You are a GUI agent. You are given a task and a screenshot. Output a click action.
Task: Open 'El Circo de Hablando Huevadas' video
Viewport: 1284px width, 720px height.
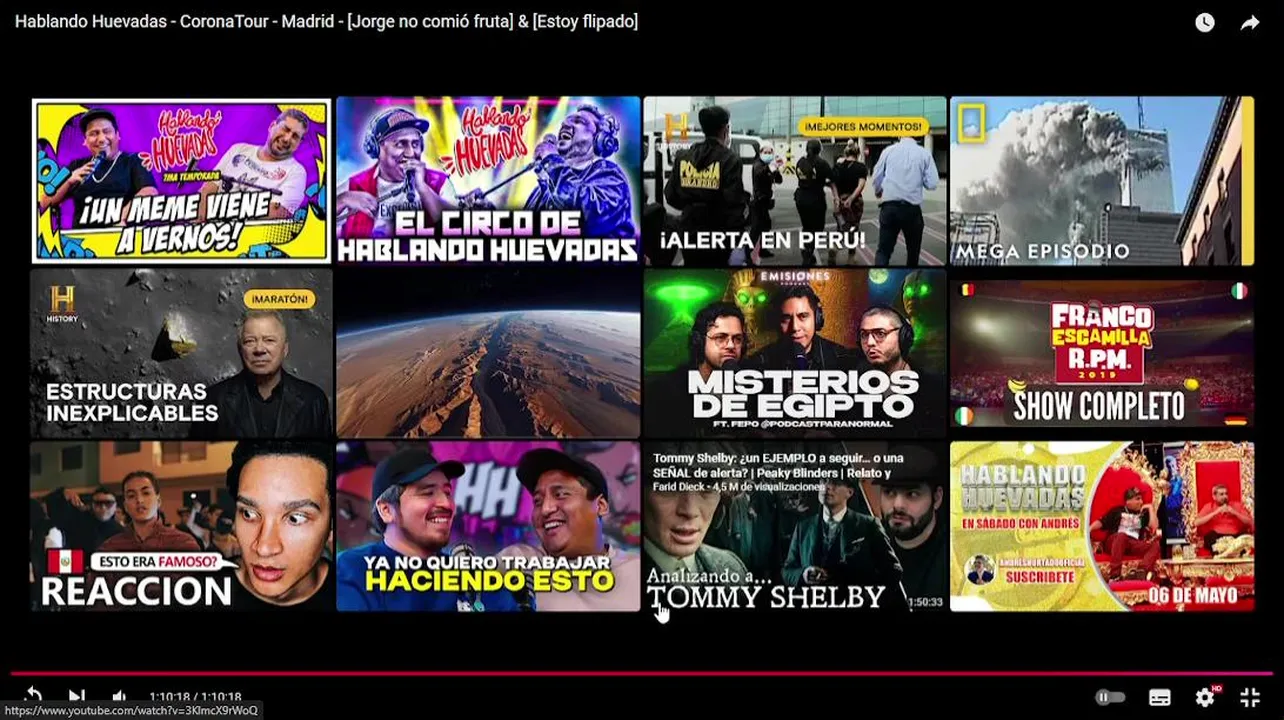pyautogui.click(x=488, y=181)
